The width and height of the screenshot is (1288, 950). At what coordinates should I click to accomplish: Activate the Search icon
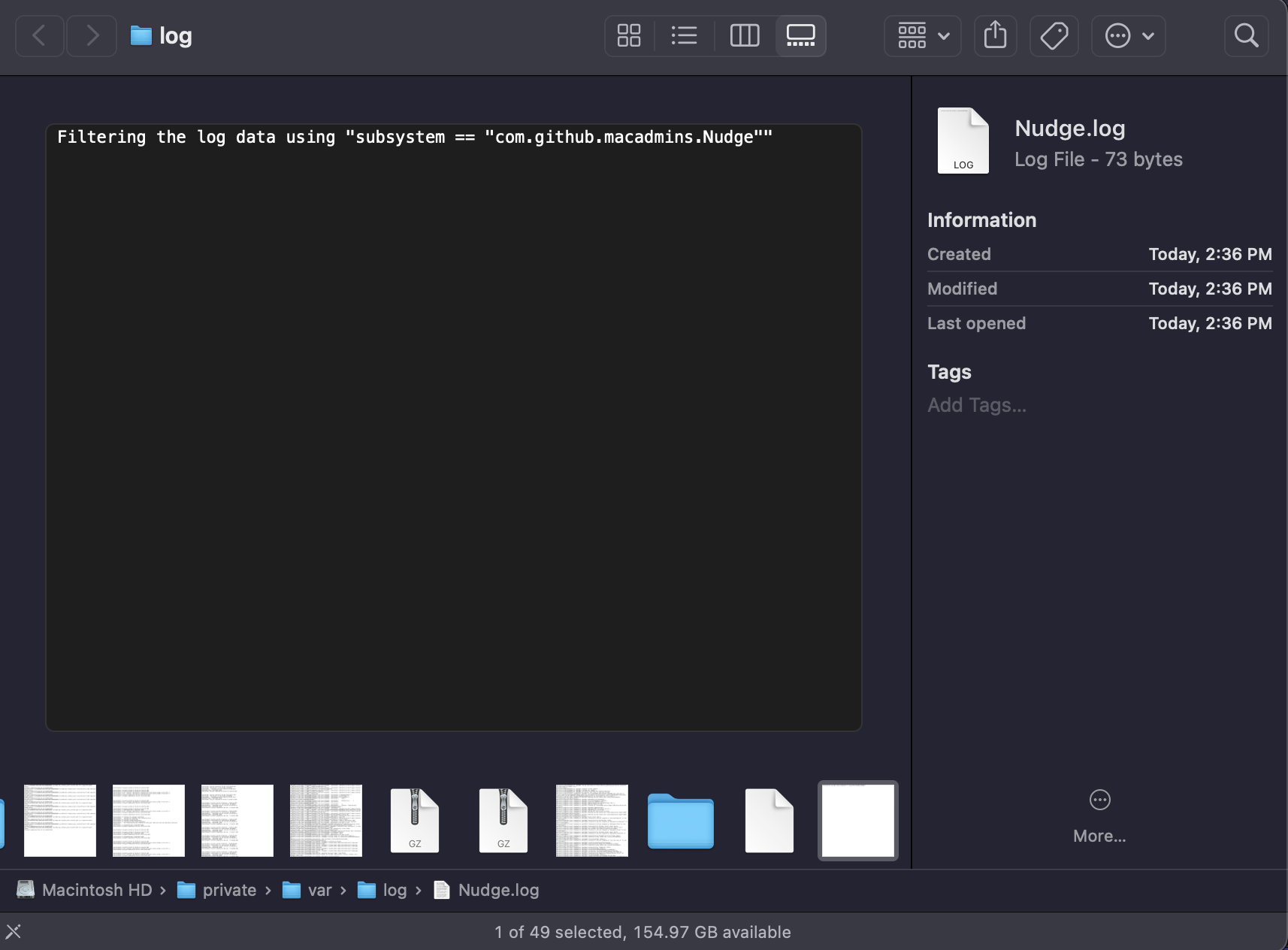[1246, 35]
